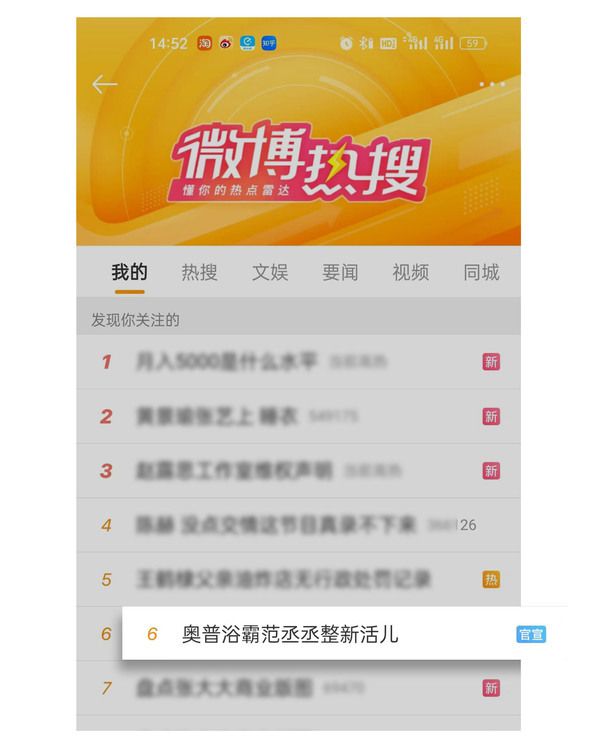Tap the Weibo notification icon
This screenshot has width=600, height=750.
click(x=226, y=44)
